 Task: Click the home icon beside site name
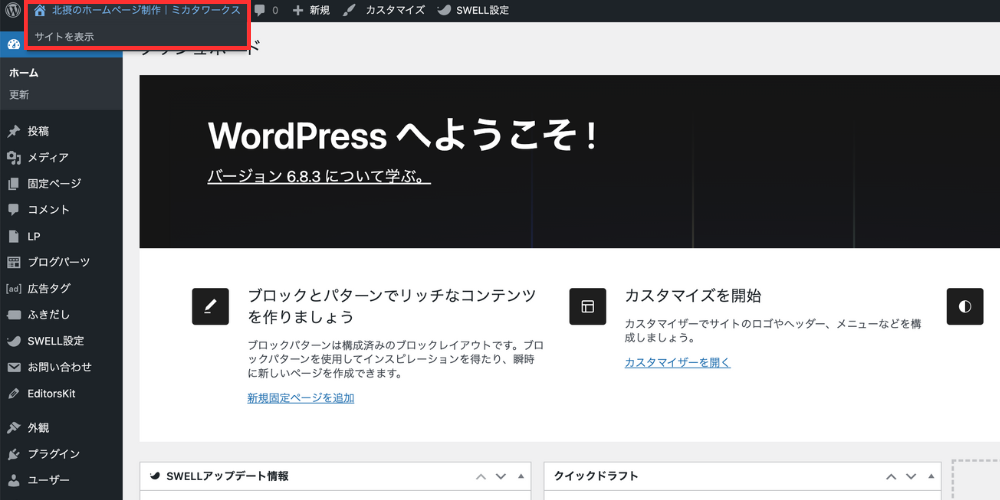40,10
